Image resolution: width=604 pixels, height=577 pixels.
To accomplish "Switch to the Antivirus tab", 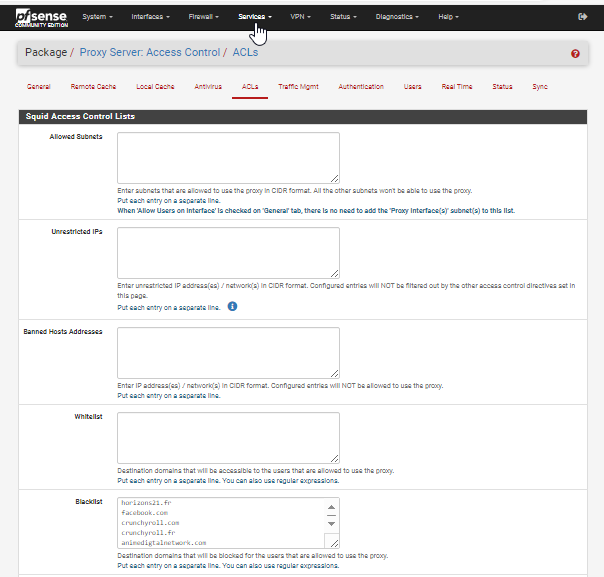I will coord(209,87).
